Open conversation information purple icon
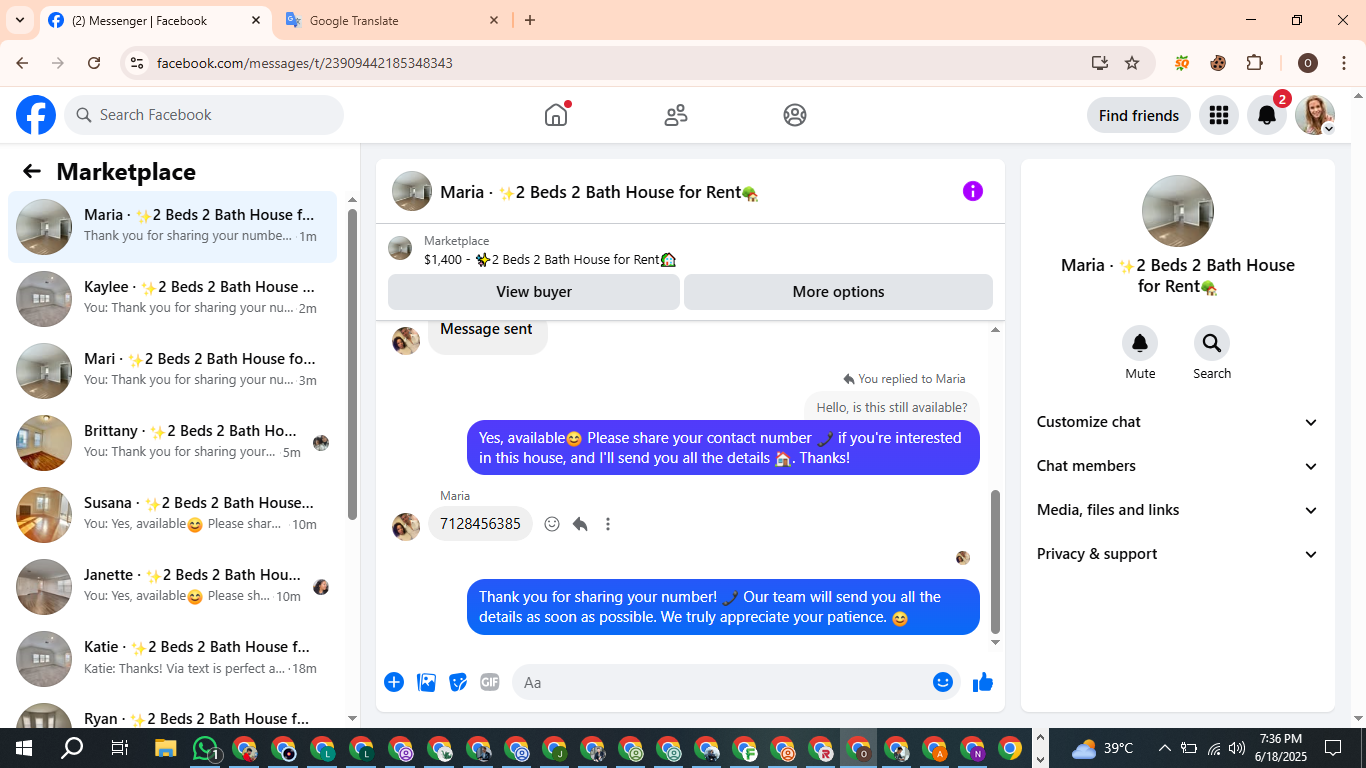Image resolution: width=1366 pixels, height=768 pixels. [x=973, y=191]
